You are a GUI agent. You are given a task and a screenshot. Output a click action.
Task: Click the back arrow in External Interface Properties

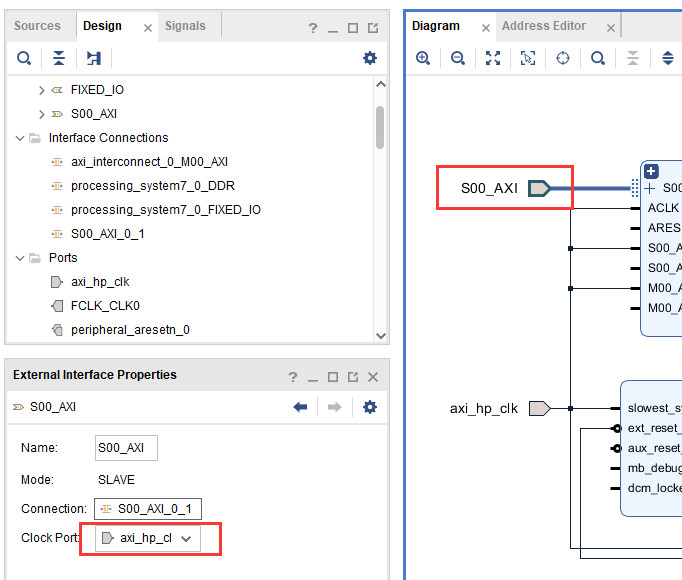click(x=300, y=407)
